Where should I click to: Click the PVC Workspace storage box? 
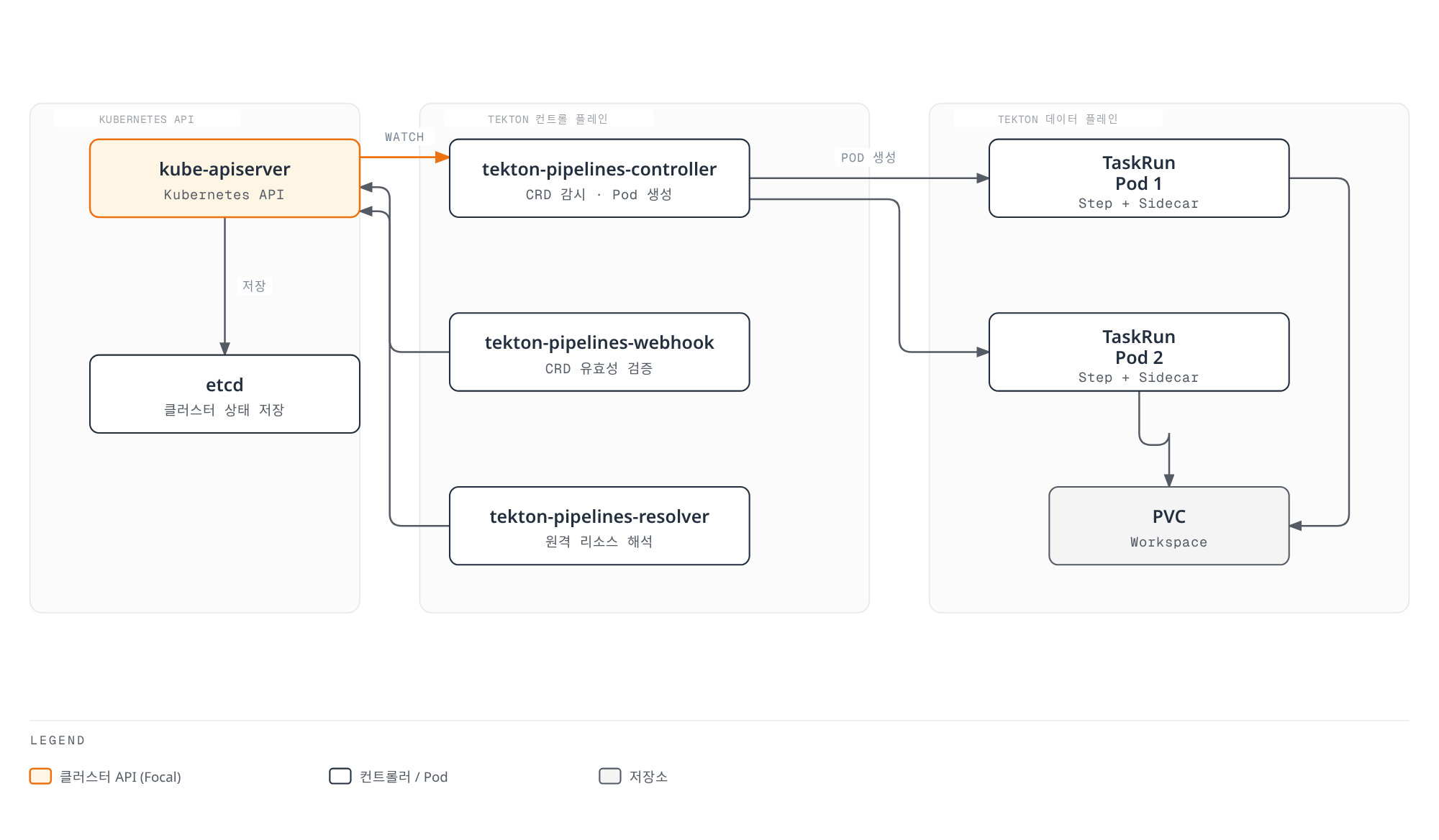[x=1169, y=526]
